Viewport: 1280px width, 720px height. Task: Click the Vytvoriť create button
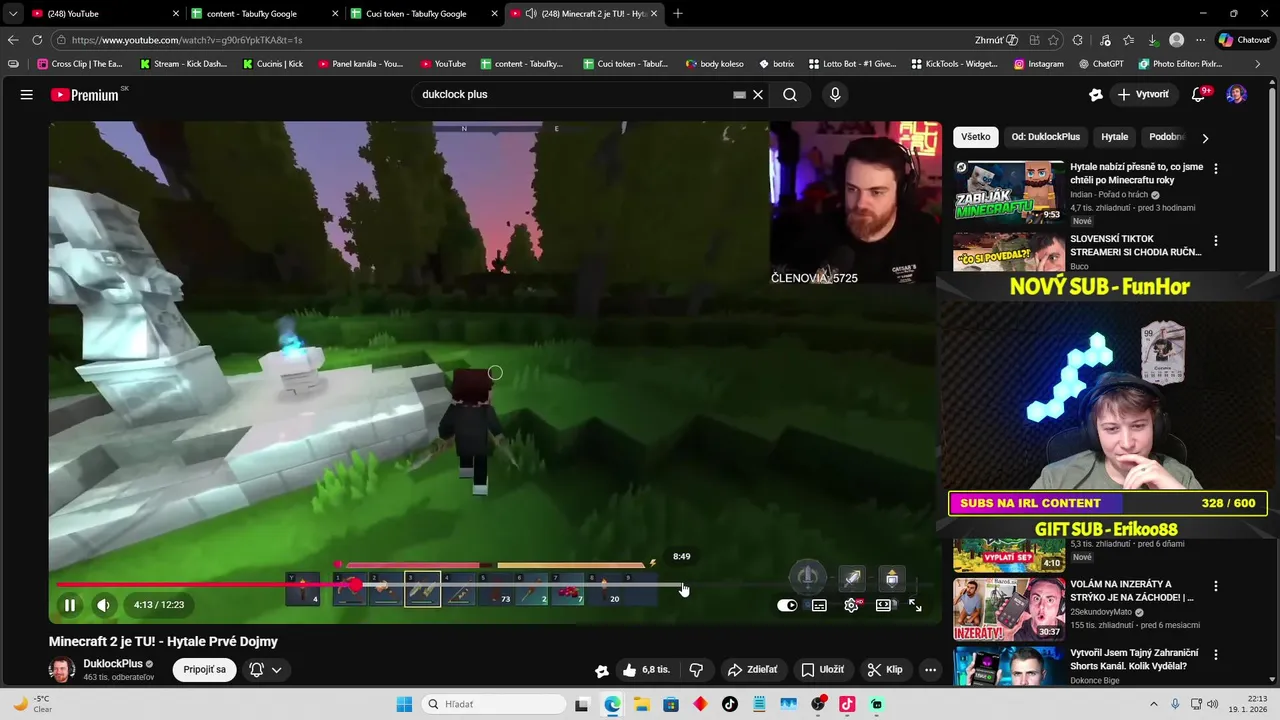(1143, 95)
